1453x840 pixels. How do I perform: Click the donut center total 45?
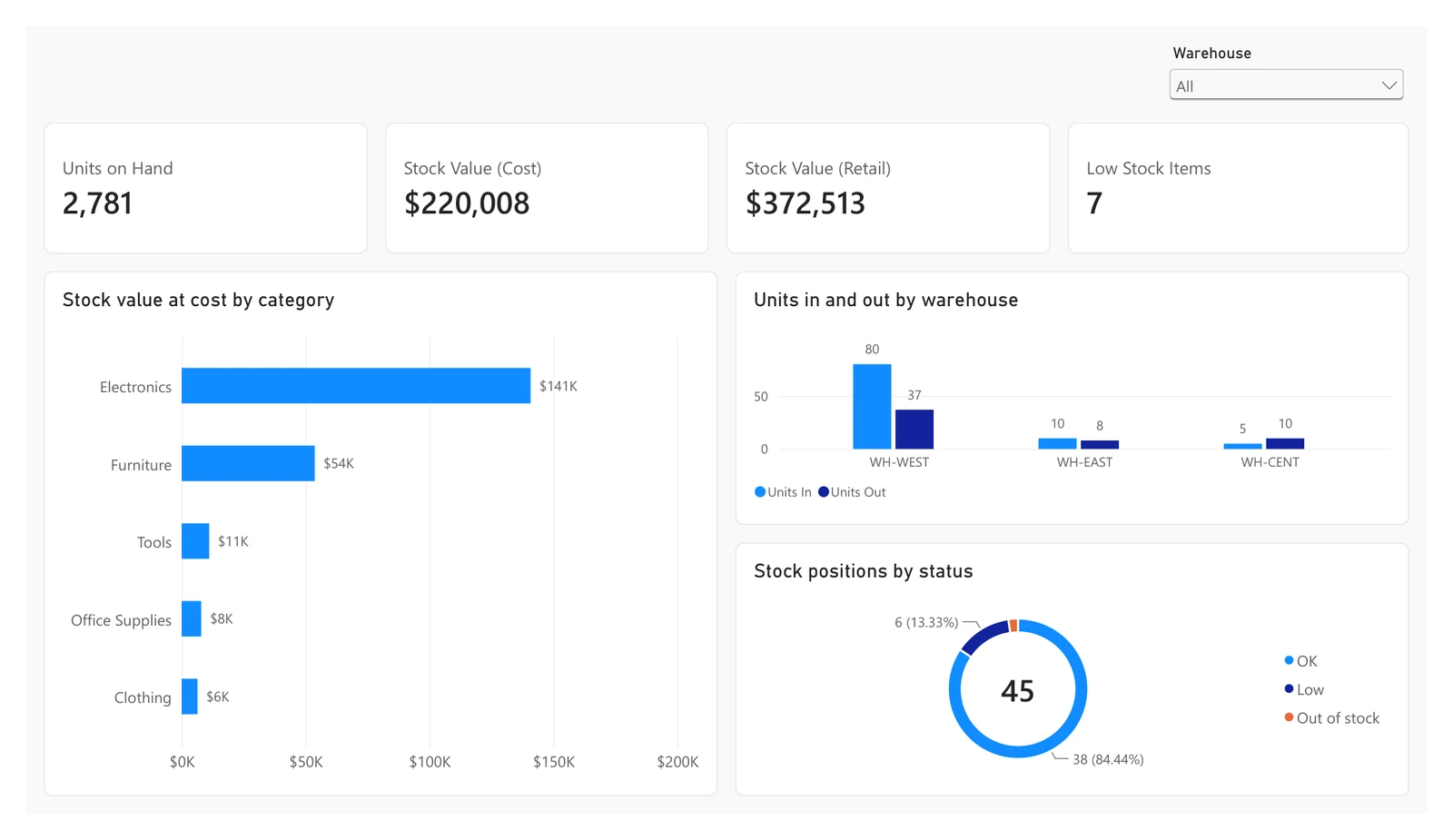(x=1017, y=691)
